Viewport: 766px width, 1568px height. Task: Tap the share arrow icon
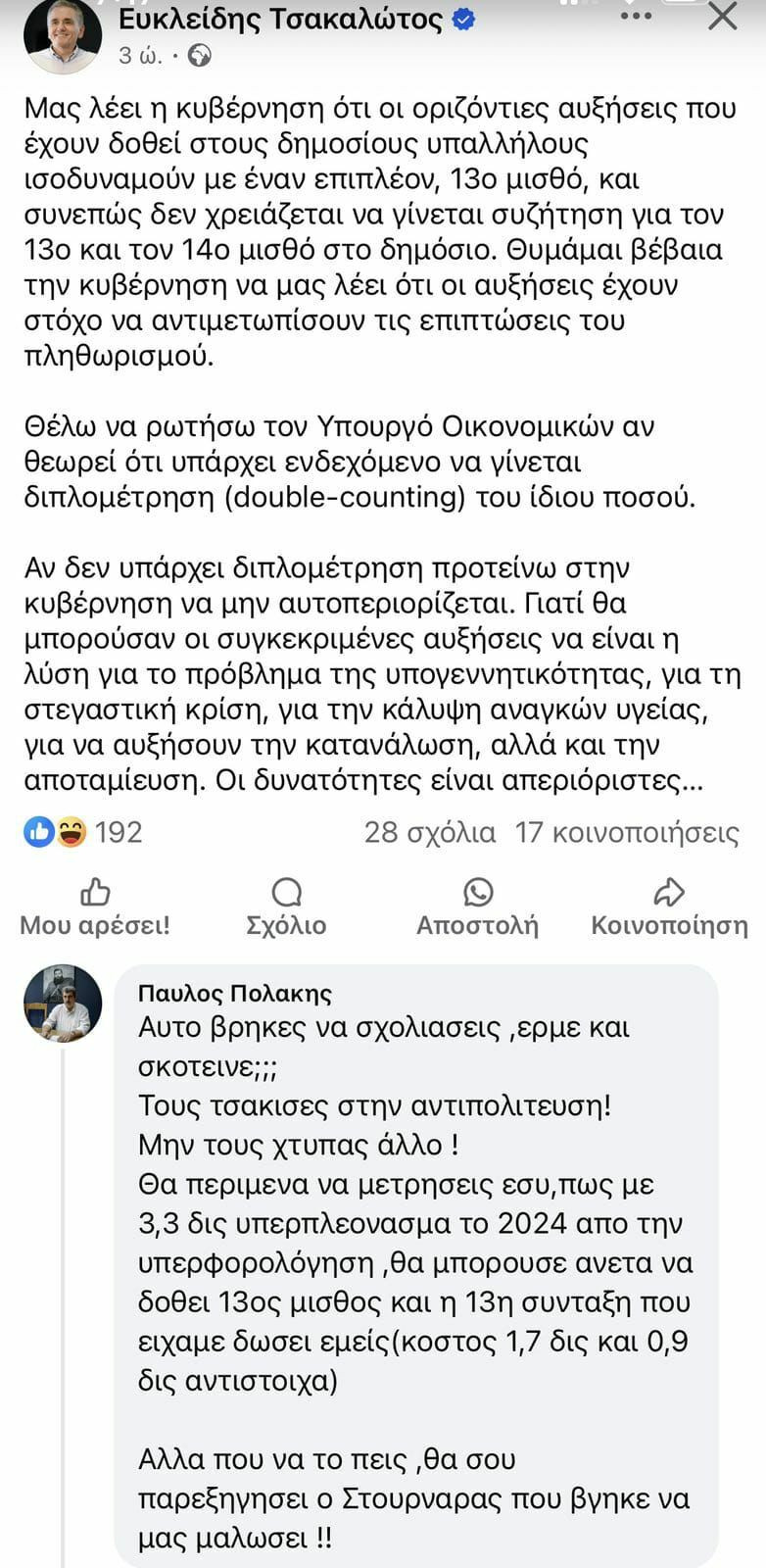pos(669,892)
